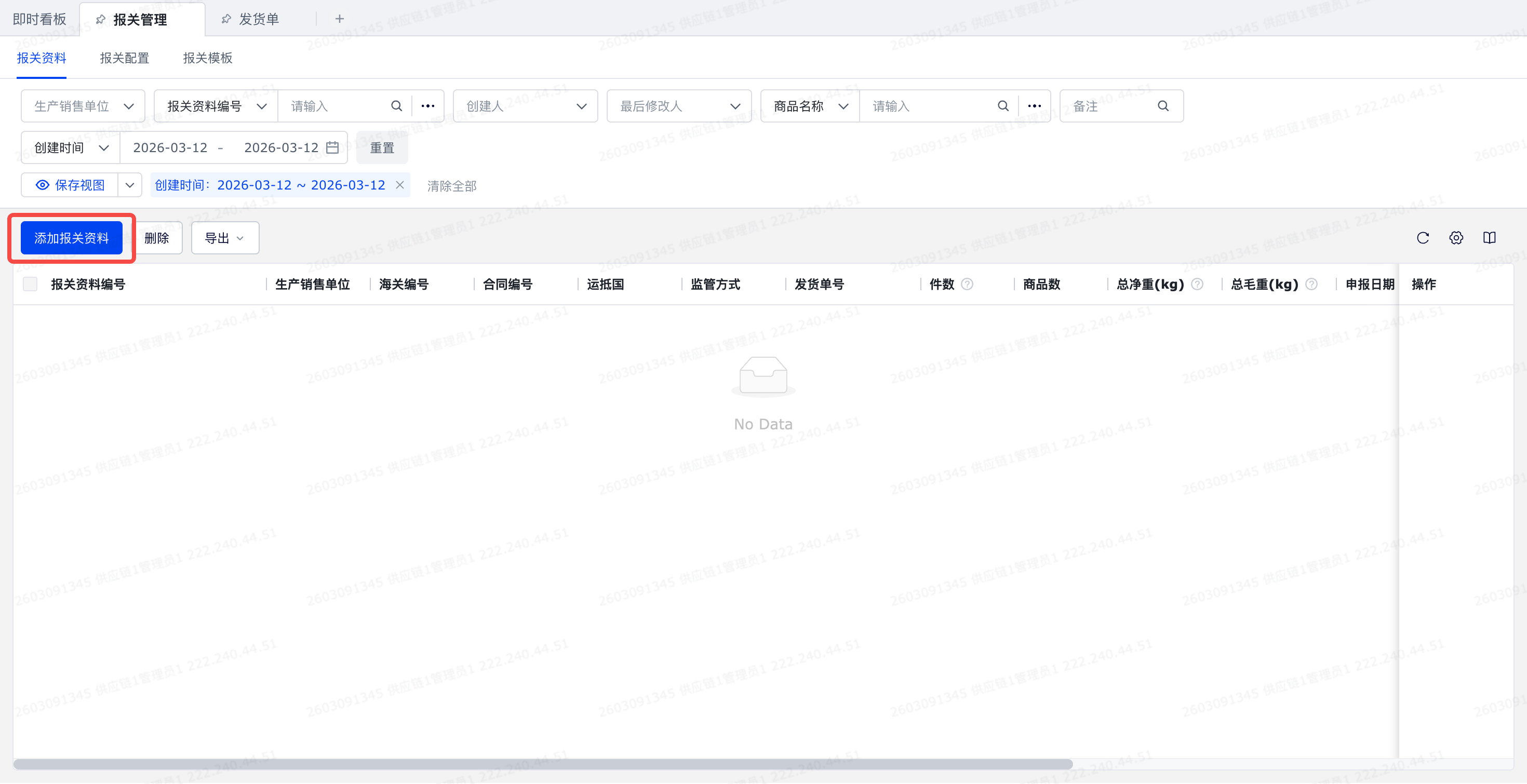This screenshot has height=784, width=1527.
Task: Toggle the select-all checkbox in table header
Action: click(x=30, y=285)
